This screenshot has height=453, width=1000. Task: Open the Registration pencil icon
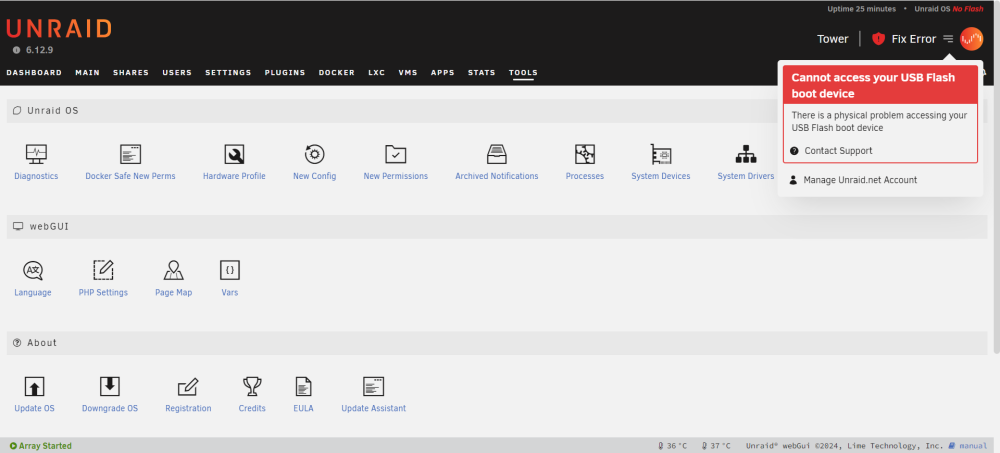(188, 387)
